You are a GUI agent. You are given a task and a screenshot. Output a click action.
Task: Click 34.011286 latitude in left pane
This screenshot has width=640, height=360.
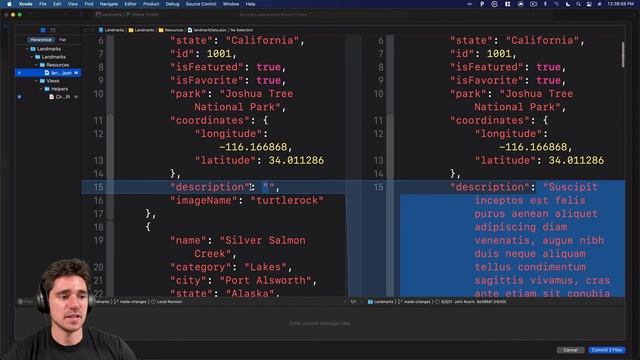point(296,160)
